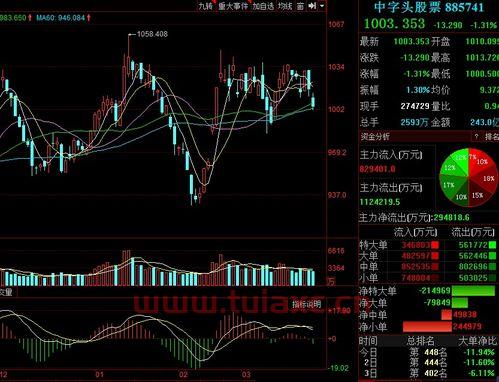Screen dimensions: 499x382
Task: Click the 总手 value 2593万
Action: (414, 122)
